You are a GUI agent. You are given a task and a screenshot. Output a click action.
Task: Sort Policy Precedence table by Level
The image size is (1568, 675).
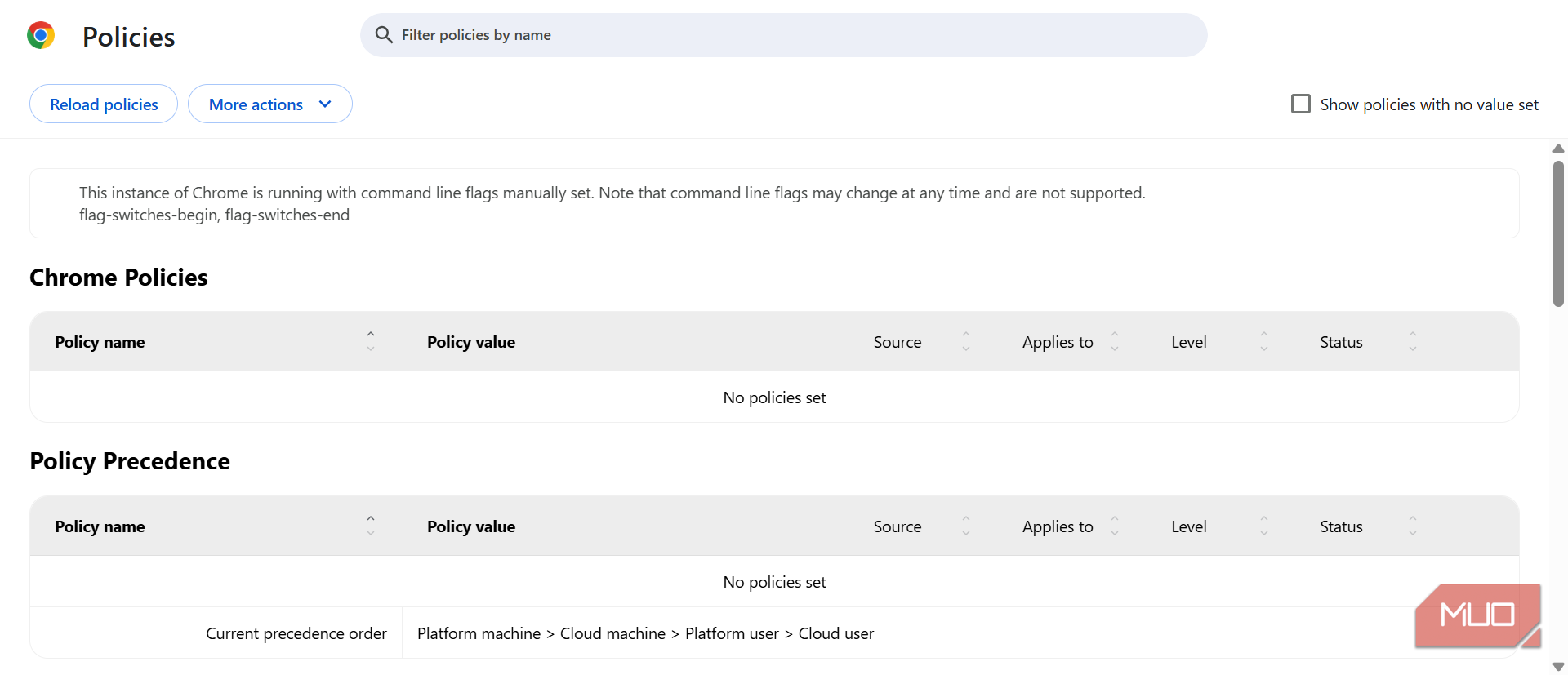tap(1264, 526)
